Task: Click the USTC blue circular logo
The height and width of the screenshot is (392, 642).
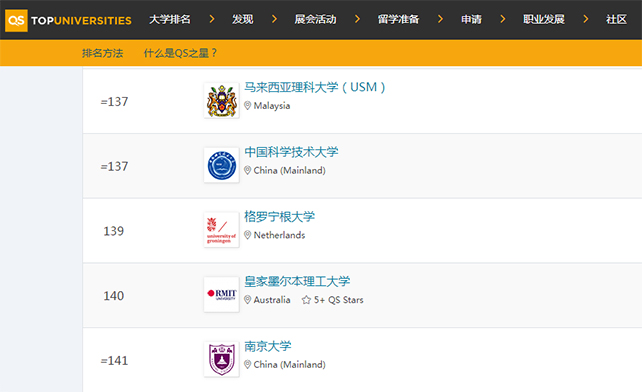Action: [x=222, y=165]
